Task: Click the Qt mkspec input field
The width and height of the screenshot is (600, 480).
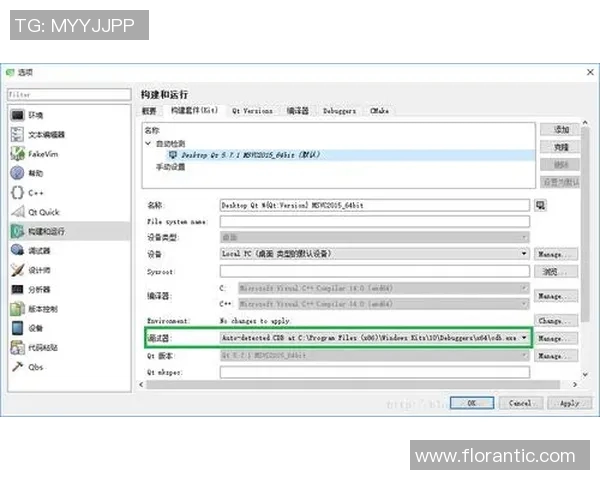Action: point(375,372)
